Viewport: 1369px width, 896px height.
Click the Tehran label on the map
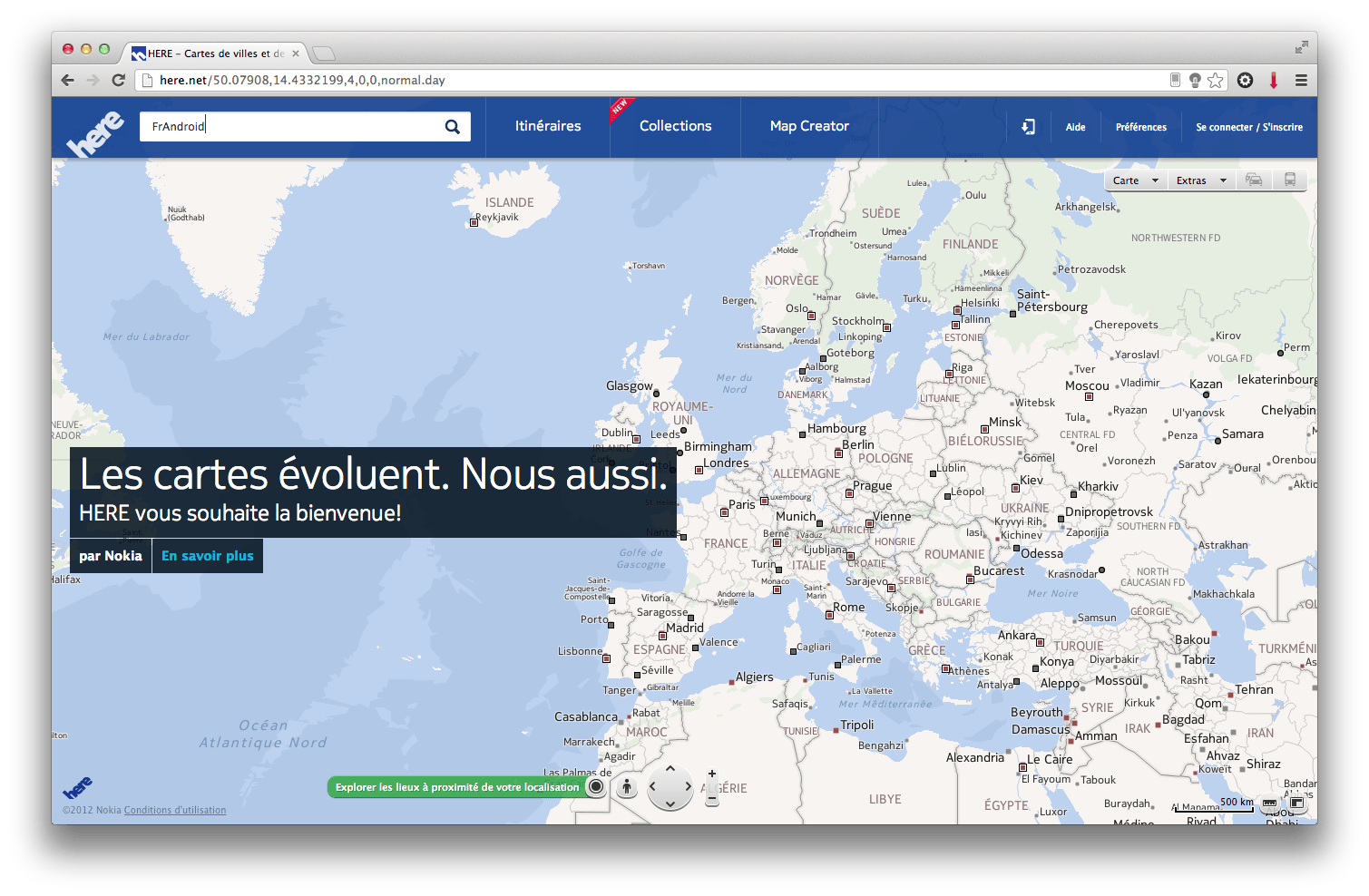(1254, 689)
